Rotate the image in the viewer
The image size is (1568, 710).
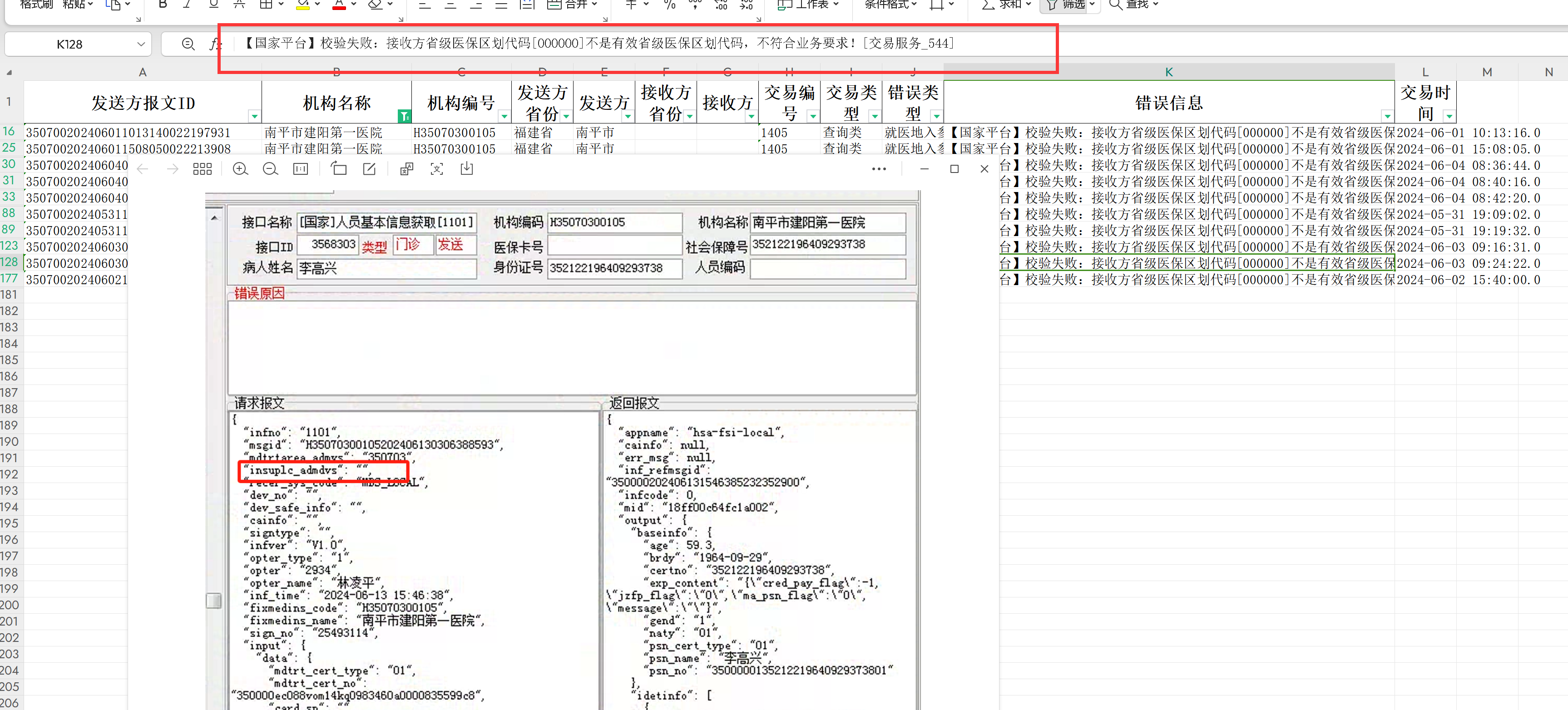click(339, 169)
